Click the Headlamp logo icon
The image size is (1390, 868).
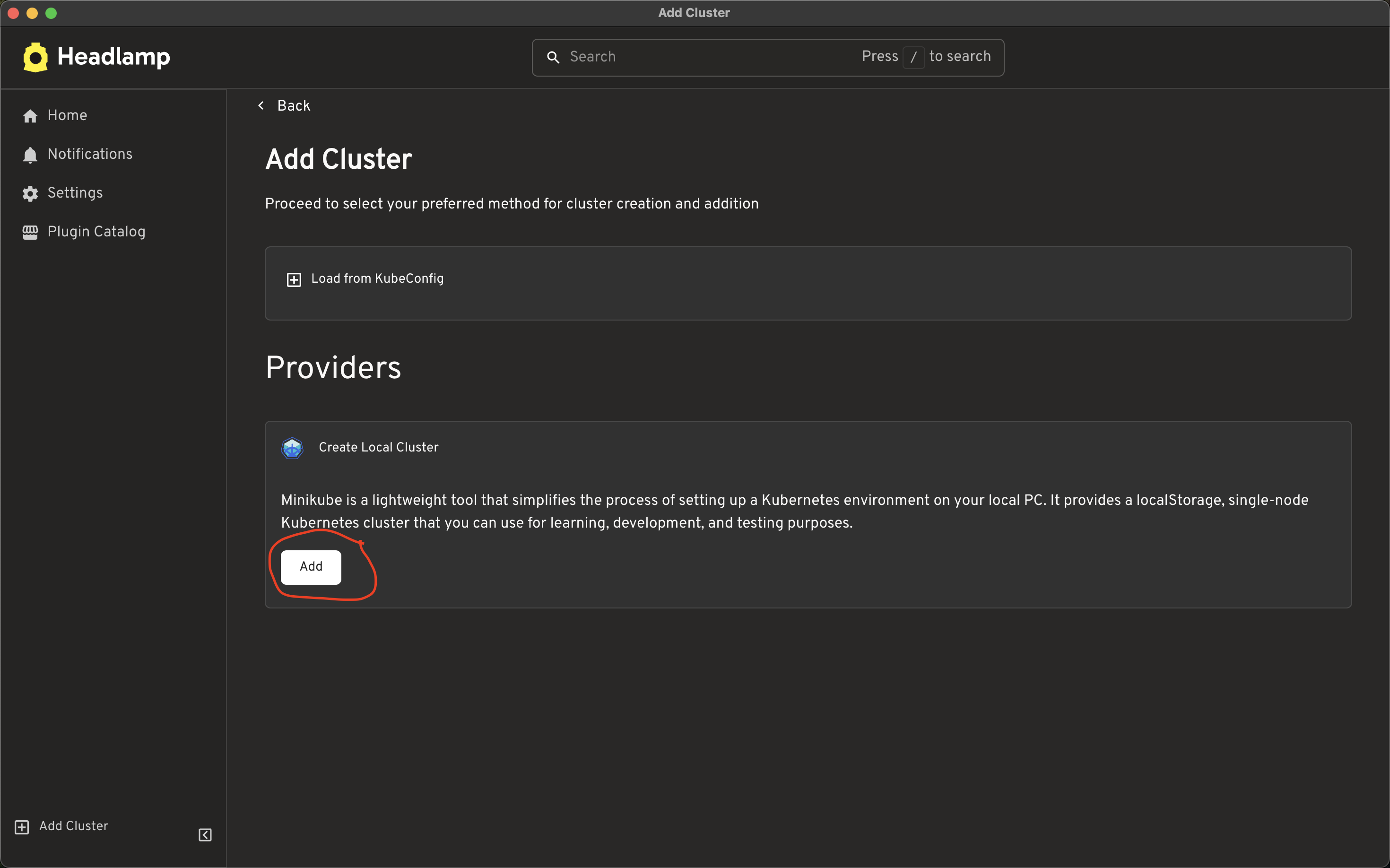[35, 57]
